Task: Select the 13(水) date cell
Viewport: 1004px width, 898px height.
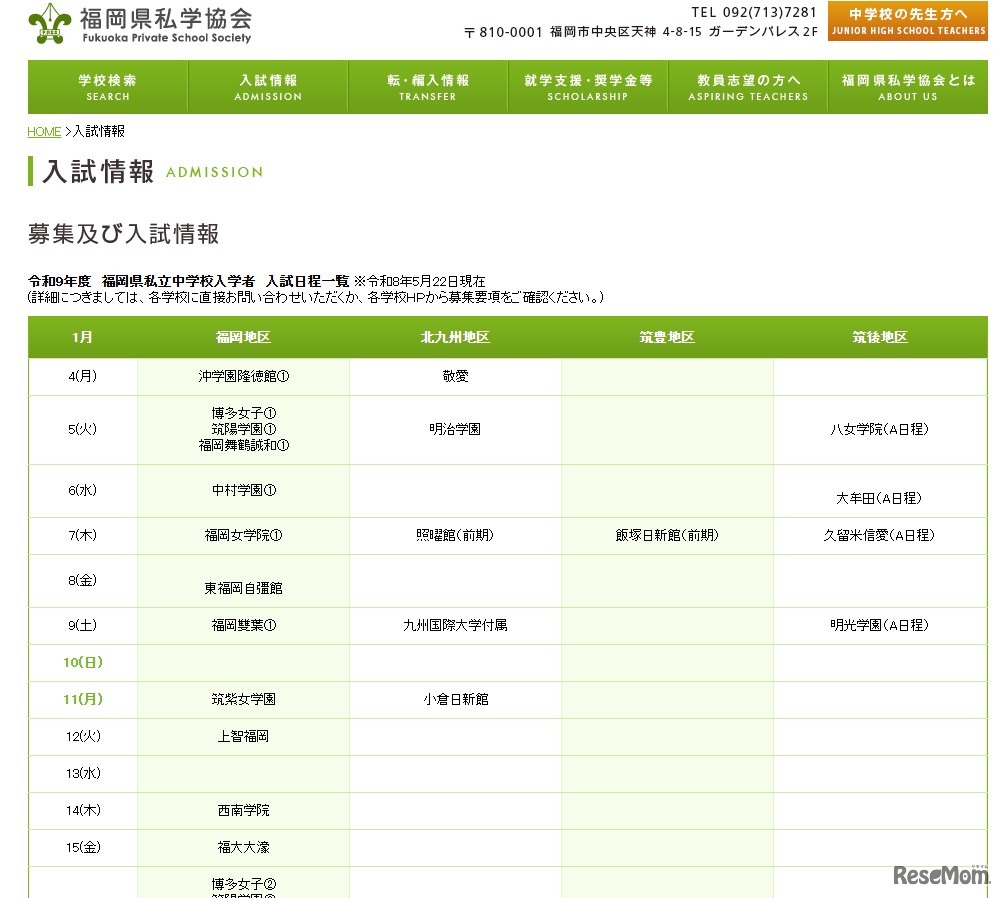Action: click(83, 774)
